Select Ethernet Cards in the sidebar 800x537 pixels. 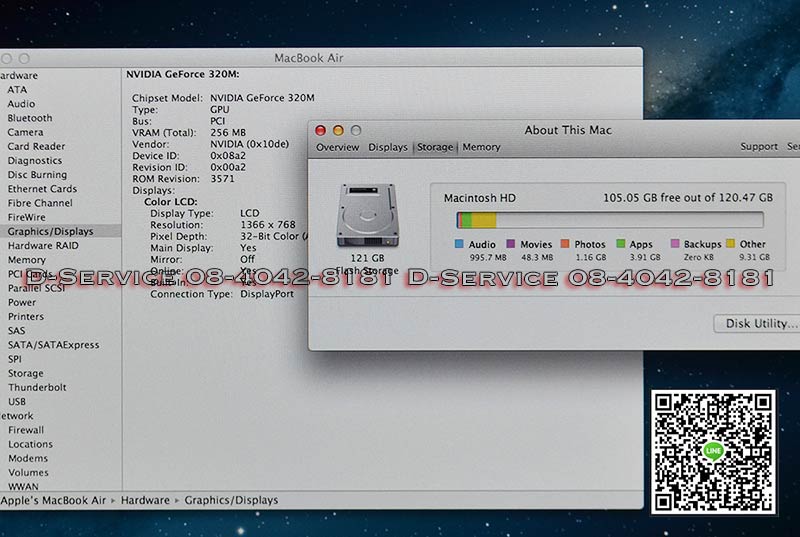point(42,189)
